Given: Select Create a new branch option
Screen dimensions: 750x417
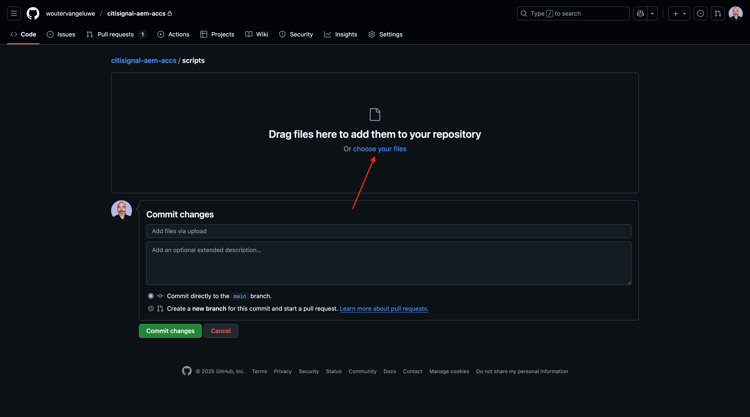Looking at the screenshot, I should tap(151, 308).
